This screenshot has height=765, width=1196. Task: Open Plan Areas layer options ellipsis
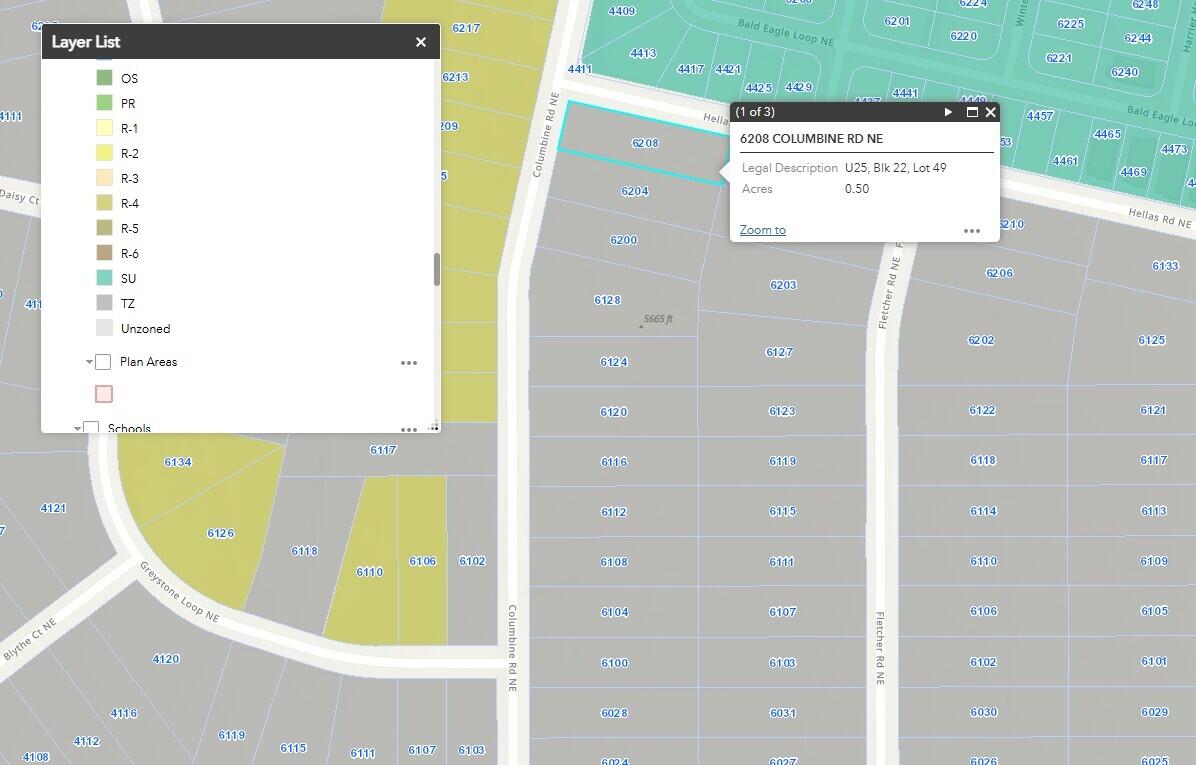(408, 363)
